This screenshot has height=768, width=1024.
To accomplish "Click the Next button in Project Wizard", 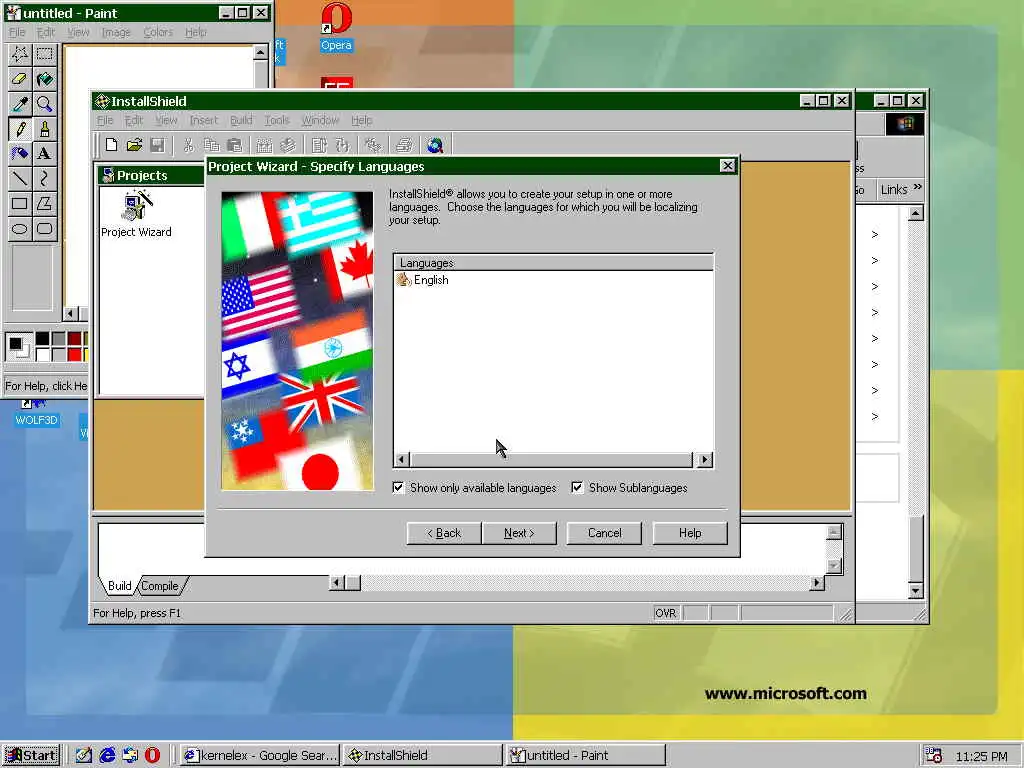I will coord(519,533).
